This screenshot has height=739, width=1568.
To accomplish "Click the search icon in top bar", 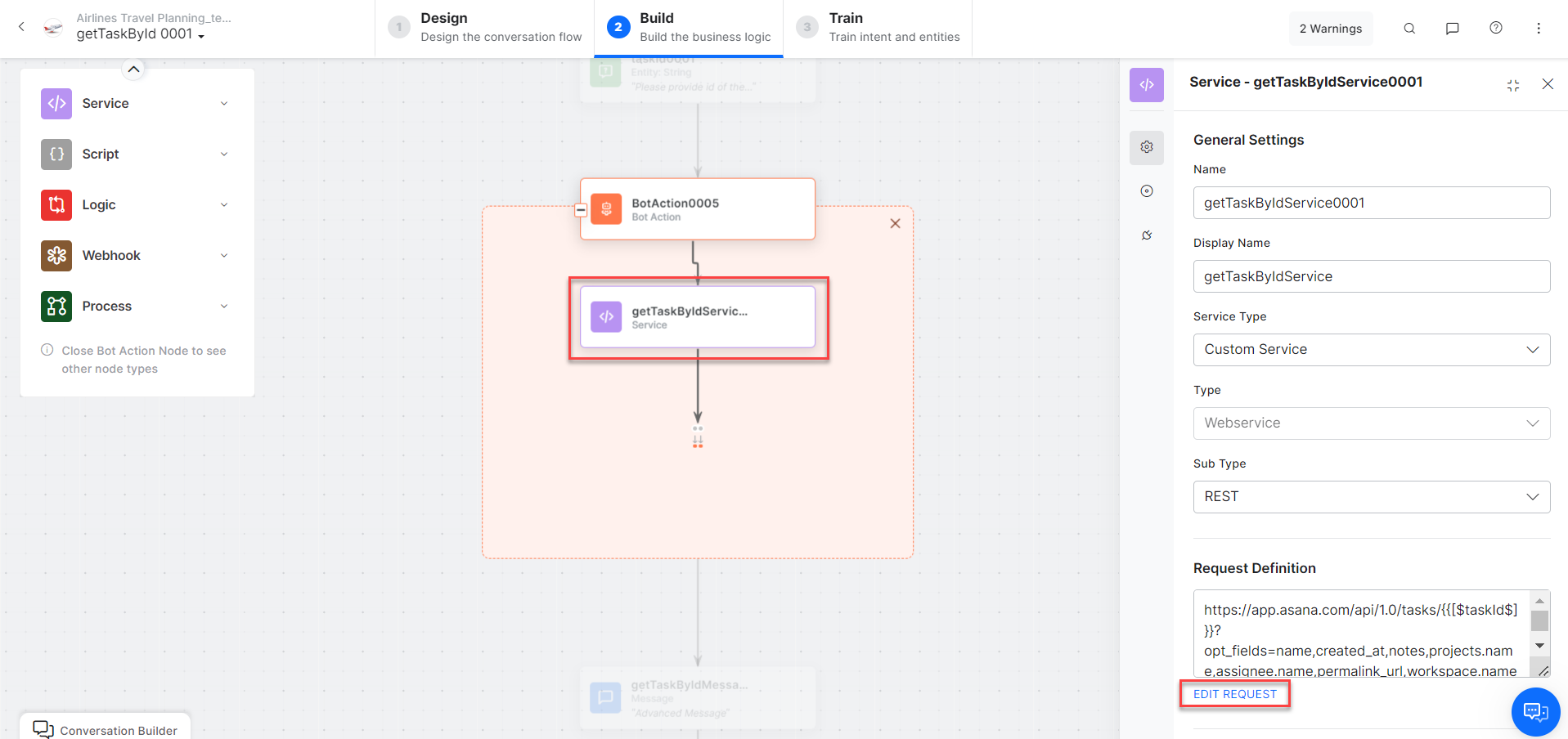I will (1409, 29).
